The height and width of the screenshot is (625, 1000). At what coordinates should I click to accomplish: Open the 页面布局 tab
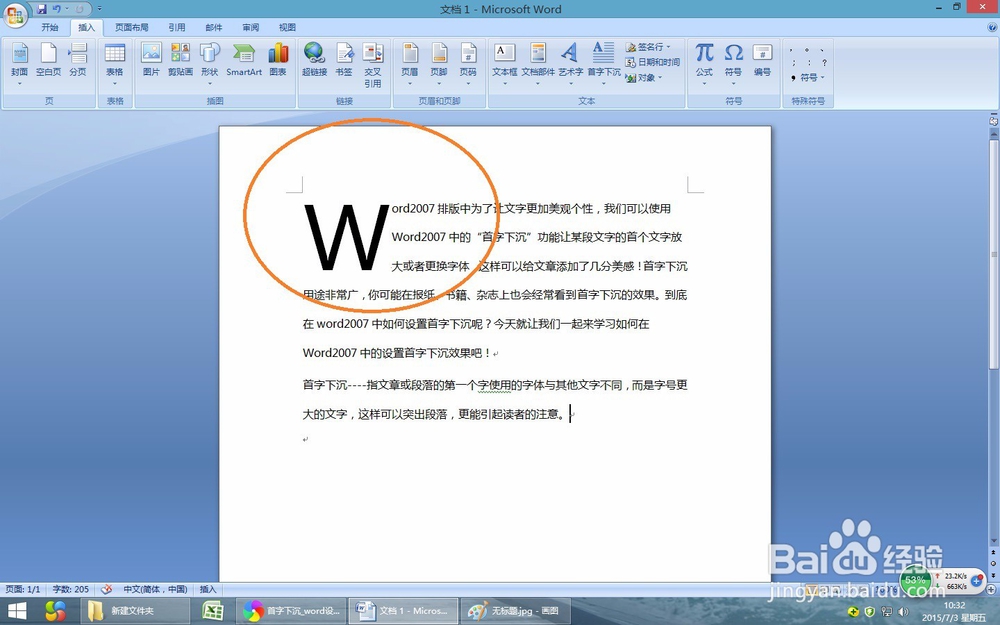[x=131, y=27]
